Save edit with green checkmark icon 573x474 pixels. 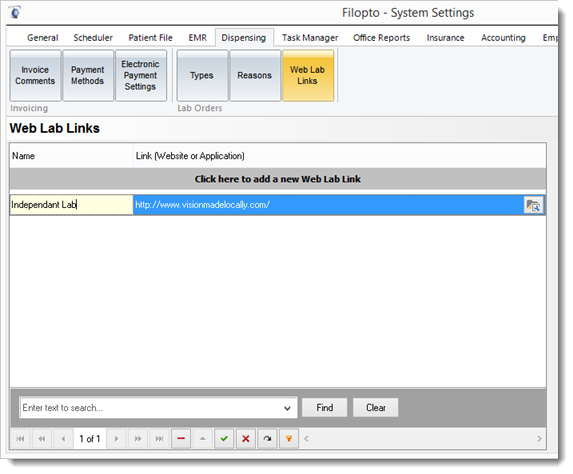(x=224, y=439)
